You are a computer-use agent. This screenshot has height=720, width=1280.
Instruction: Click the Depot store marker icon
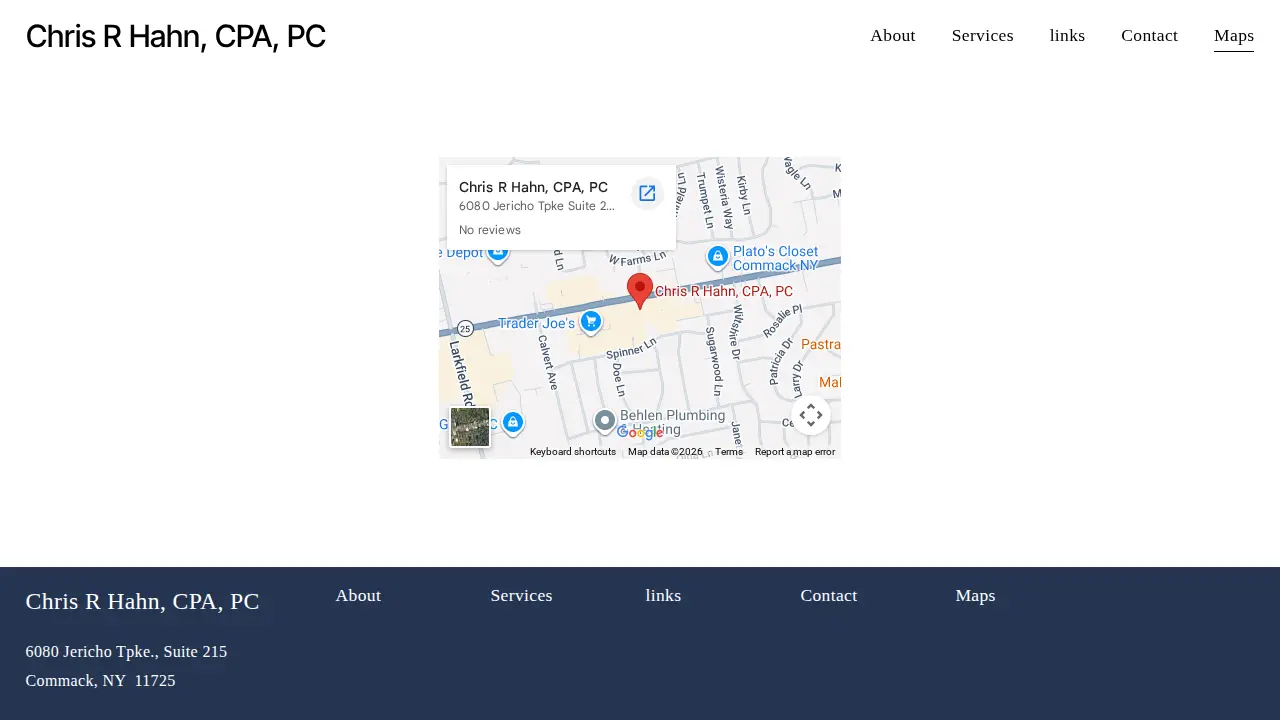tap(498, 252)
